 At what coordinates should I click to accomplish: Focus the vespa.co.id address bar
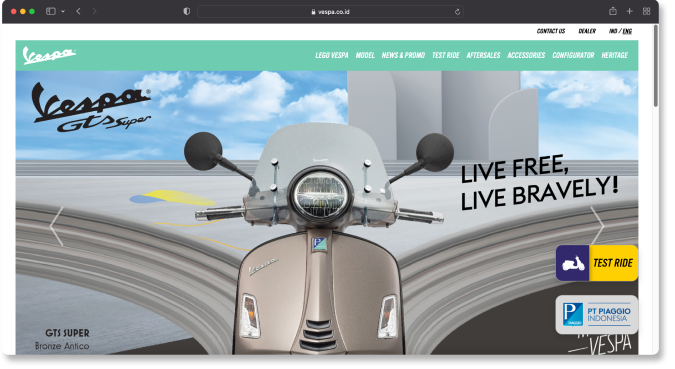(330, 12)
